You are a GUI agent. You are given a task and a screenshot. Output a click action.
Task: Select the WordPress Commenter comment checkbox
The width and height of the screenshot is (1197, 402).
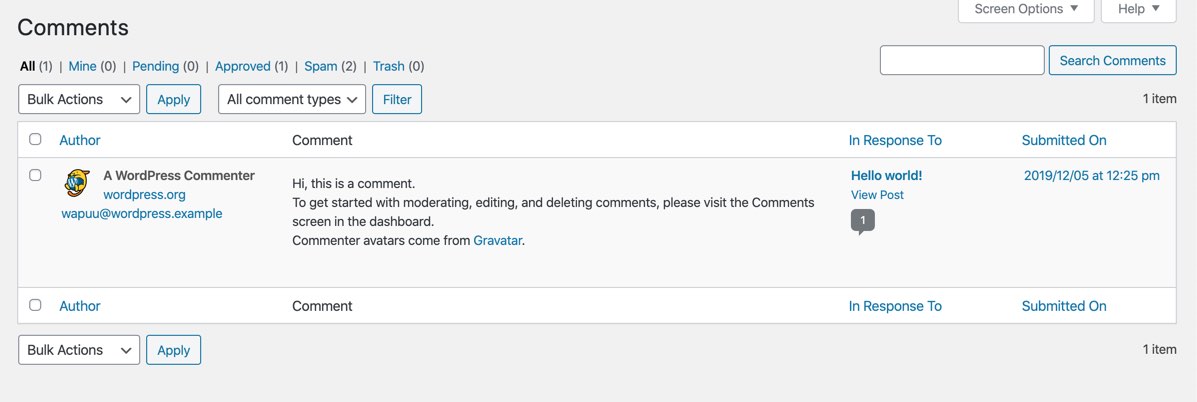(35, 175)
